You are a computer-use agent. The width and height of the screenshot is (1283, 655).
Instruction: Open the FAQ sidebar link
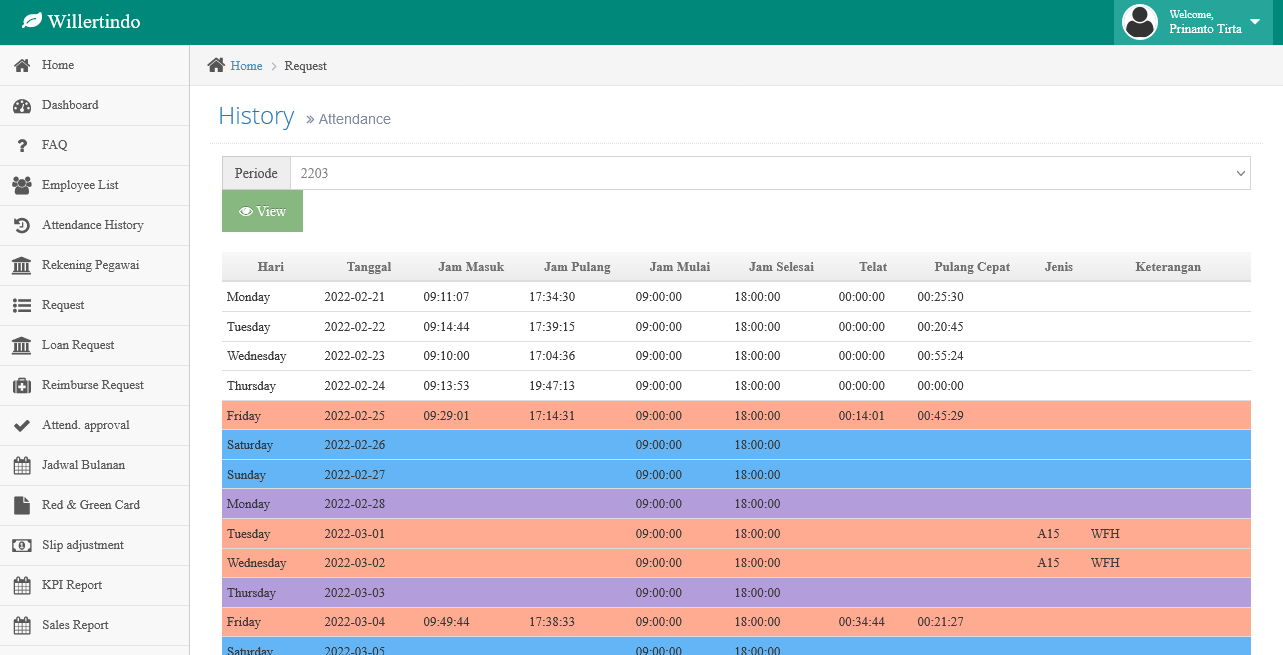pos(94,145)
